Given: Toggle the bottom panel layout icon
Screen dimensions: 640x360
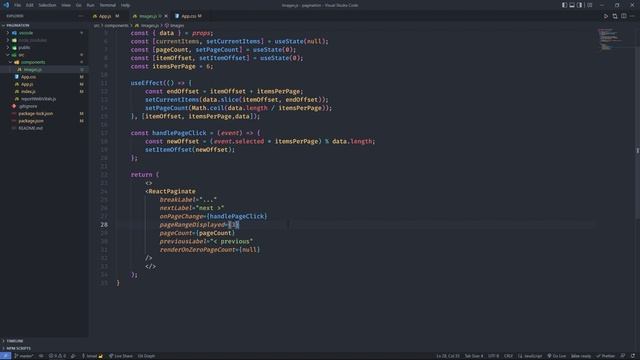Looking at the screenshot, I should pyautogui.click(x=572, y=5).
